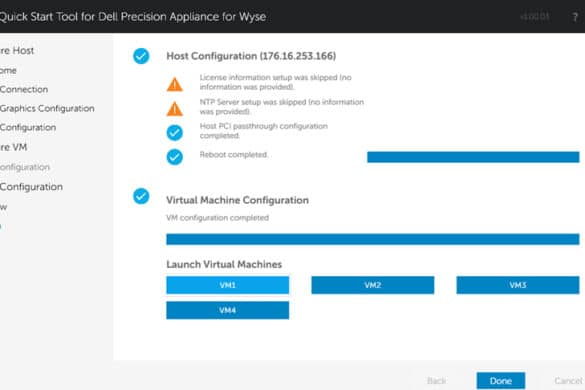Click the 'Reboot completed' text
The width and height of the screenshot is (585, 390).
coord(234,155)
